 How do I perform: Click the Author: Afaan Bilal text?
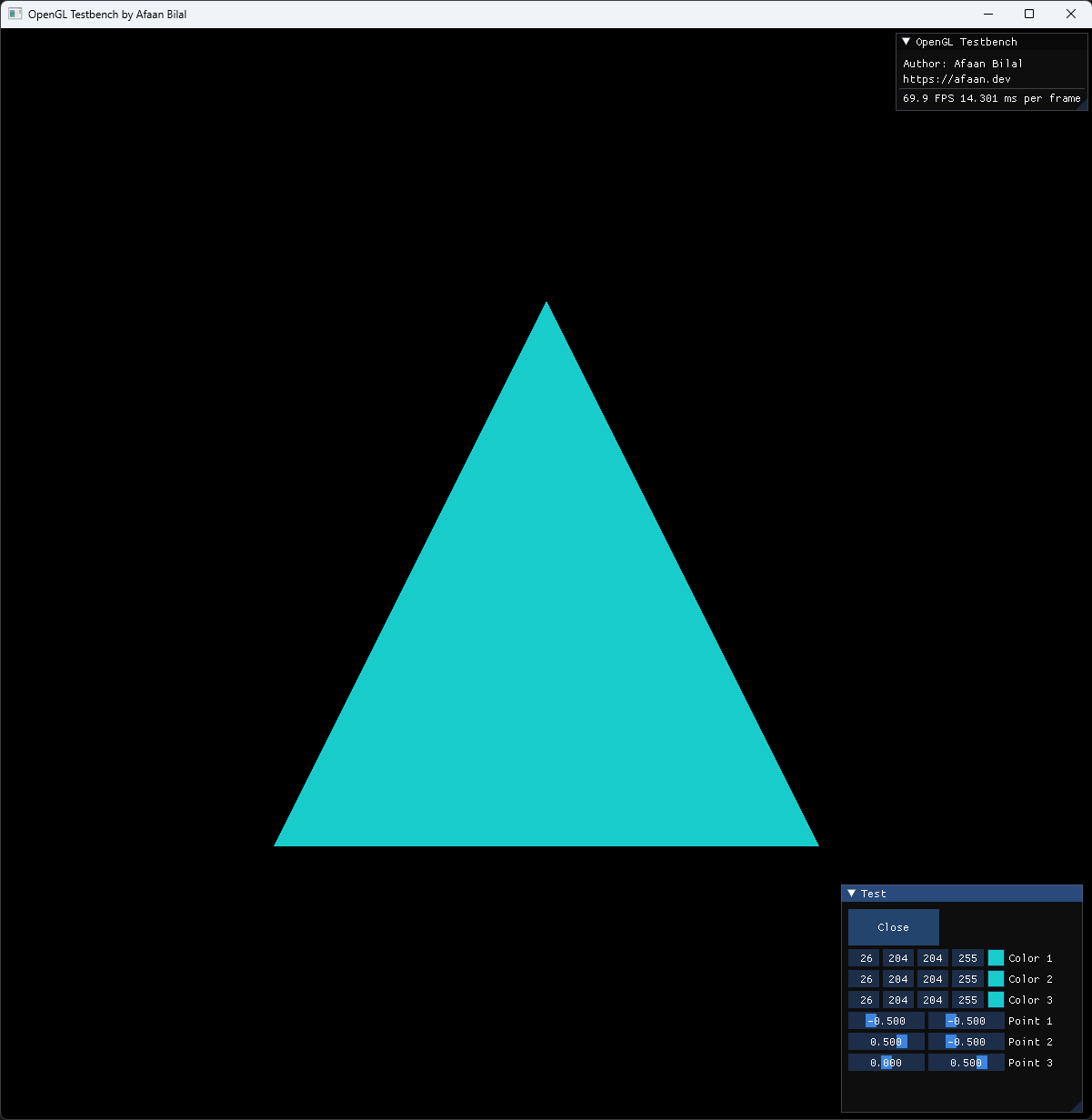click(x=963, y=64)
